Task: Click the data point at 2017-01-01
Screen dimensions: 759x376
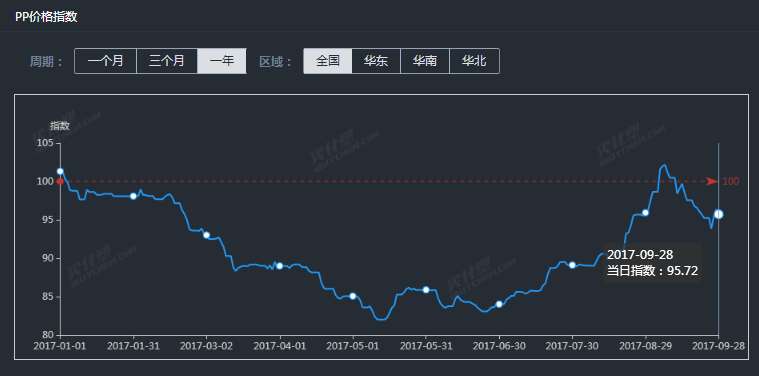Action: [60, 171]
